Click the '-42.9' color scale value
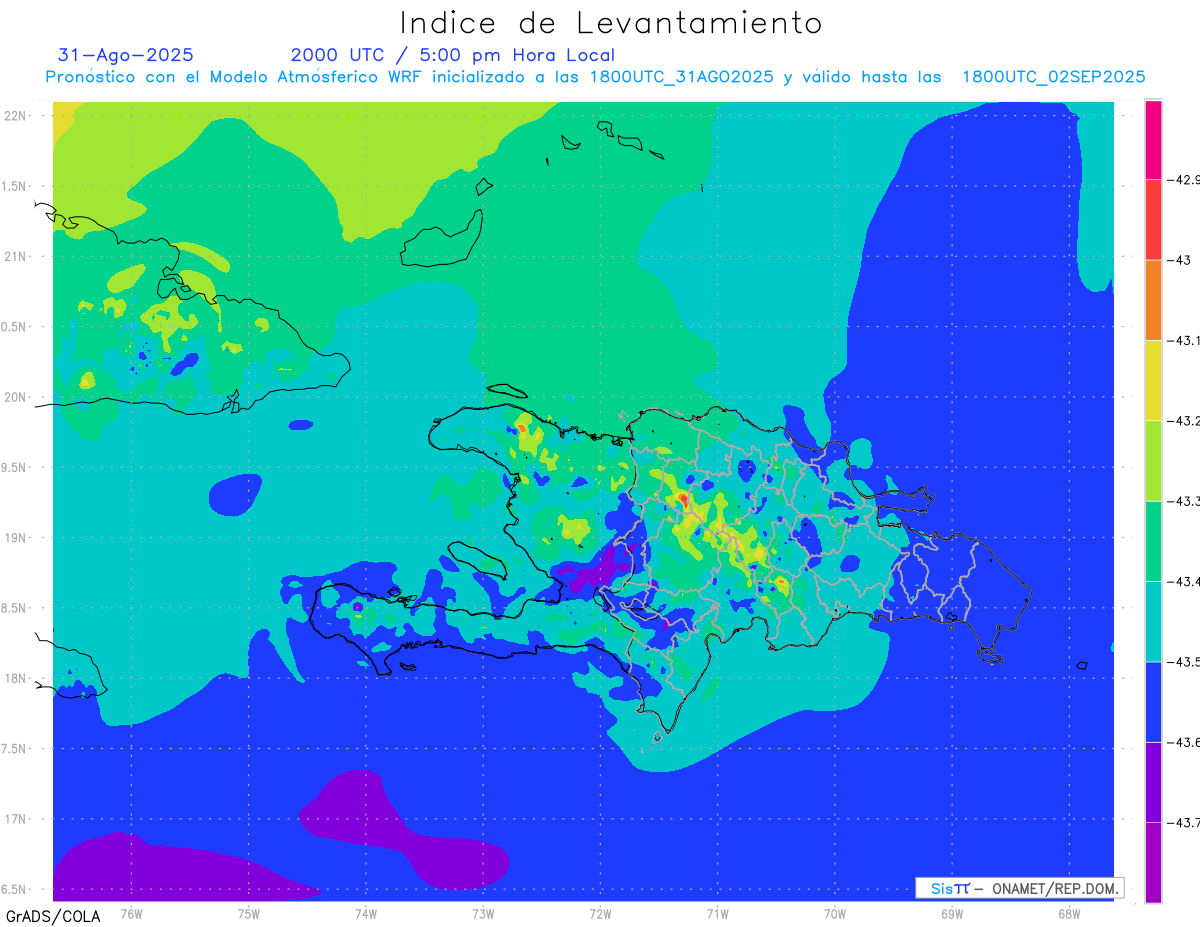1200x927 pixels. pyautogui.click(x=1183, y=180)
